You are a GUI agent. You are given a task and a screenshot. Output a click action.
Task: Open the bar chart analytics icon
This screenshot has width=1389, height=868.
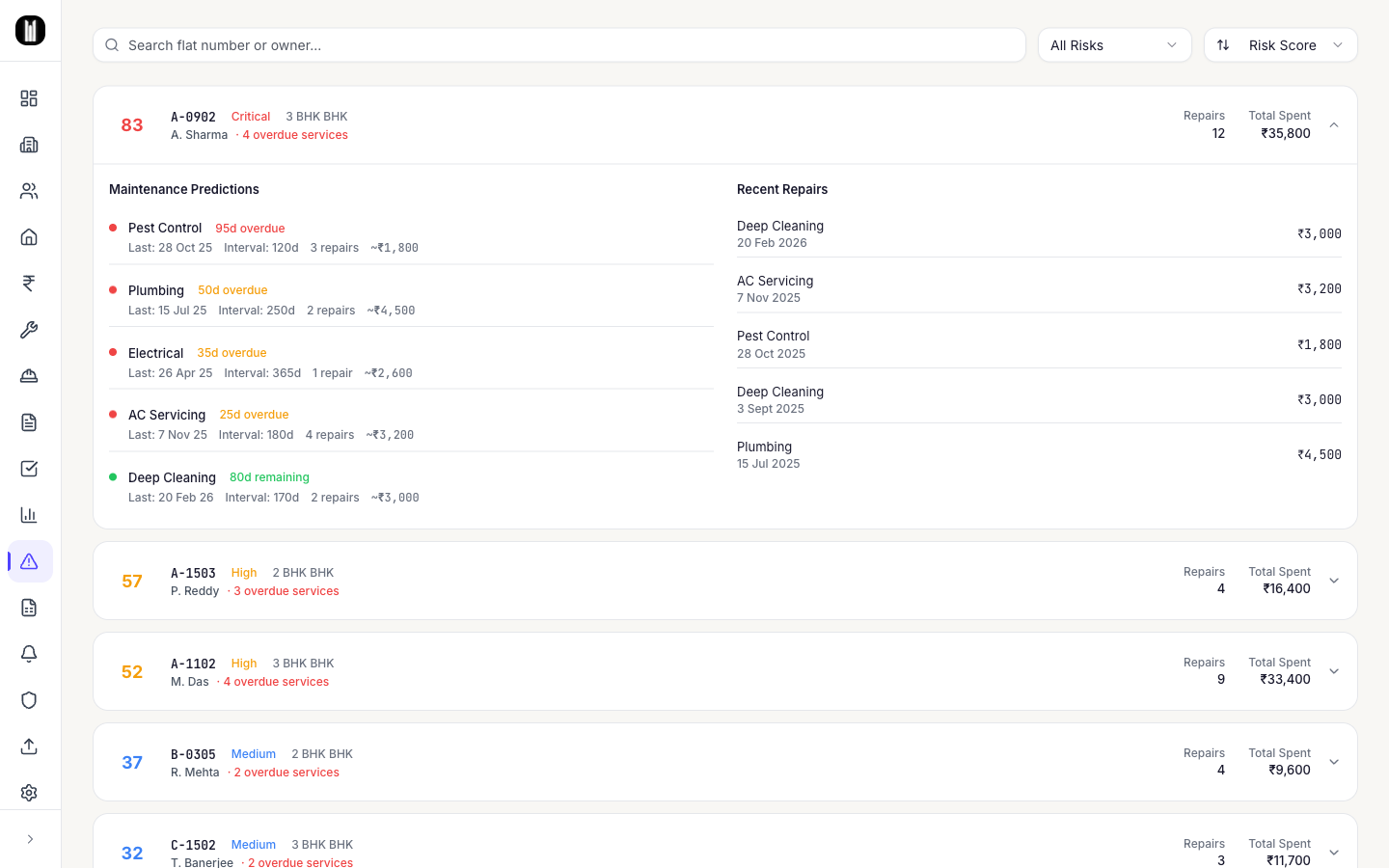pyautogui.click(x=29, y=515)
